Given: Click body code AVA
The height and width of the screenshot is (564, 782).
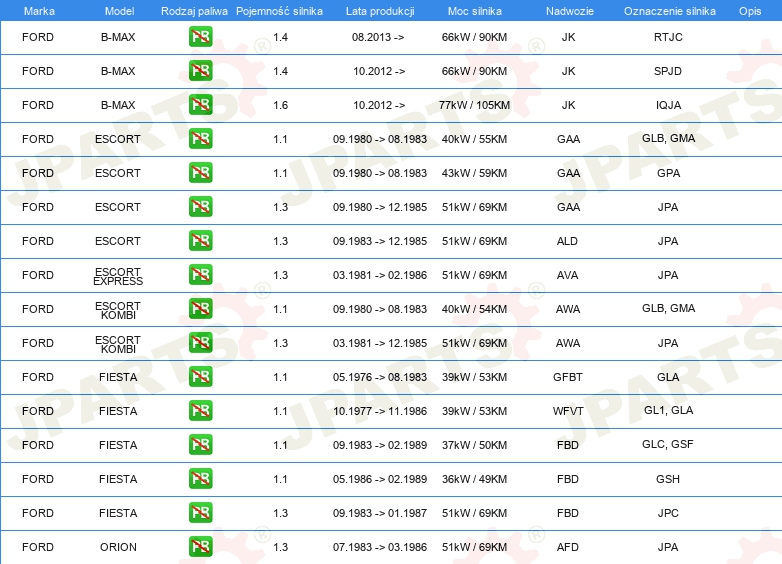Looking at the screenshot, I should [x=568, y=275].
